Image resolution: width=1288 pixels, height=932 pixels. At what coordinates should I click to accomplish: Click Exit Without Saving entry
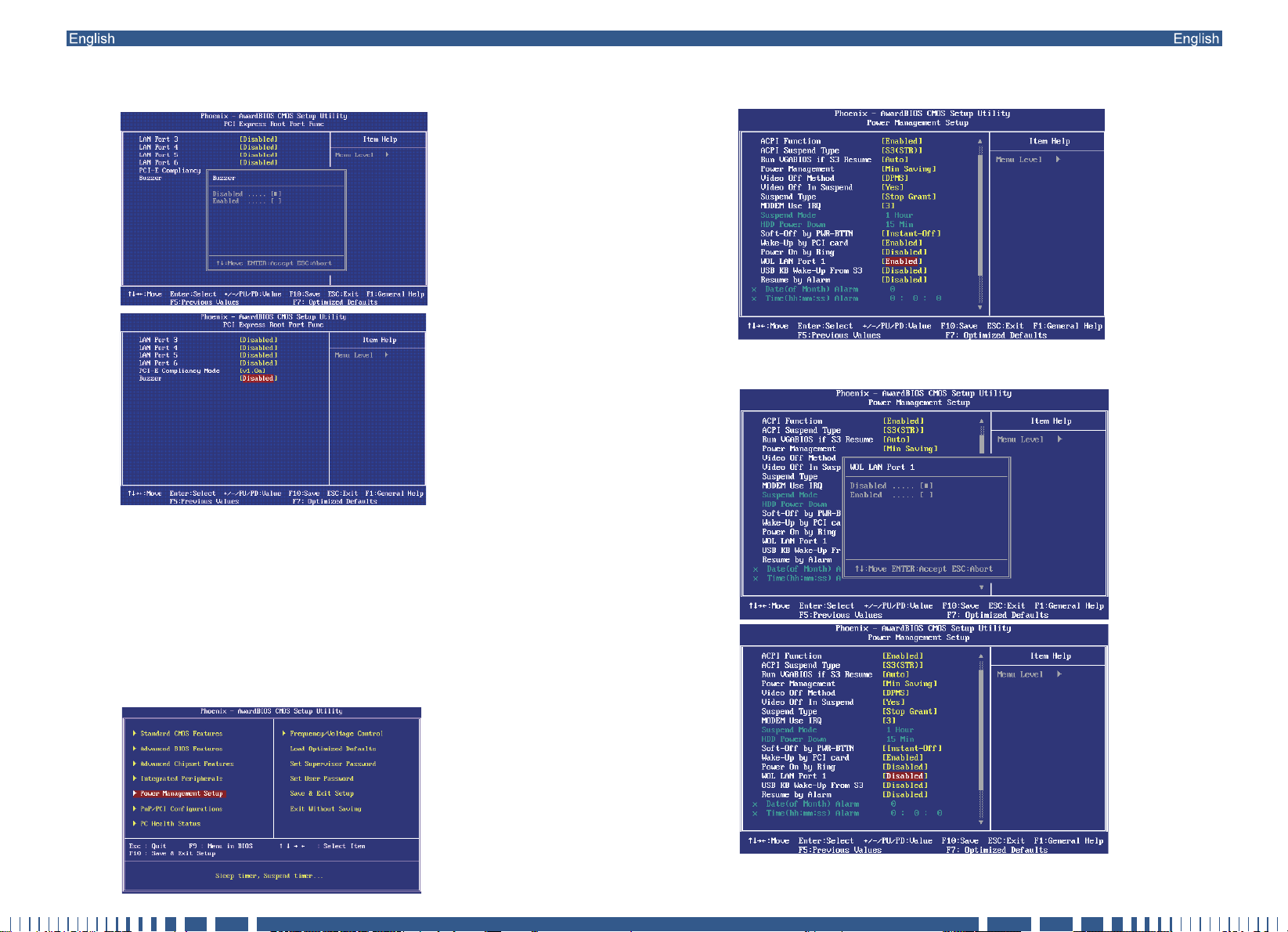click(x=325, y=809)
